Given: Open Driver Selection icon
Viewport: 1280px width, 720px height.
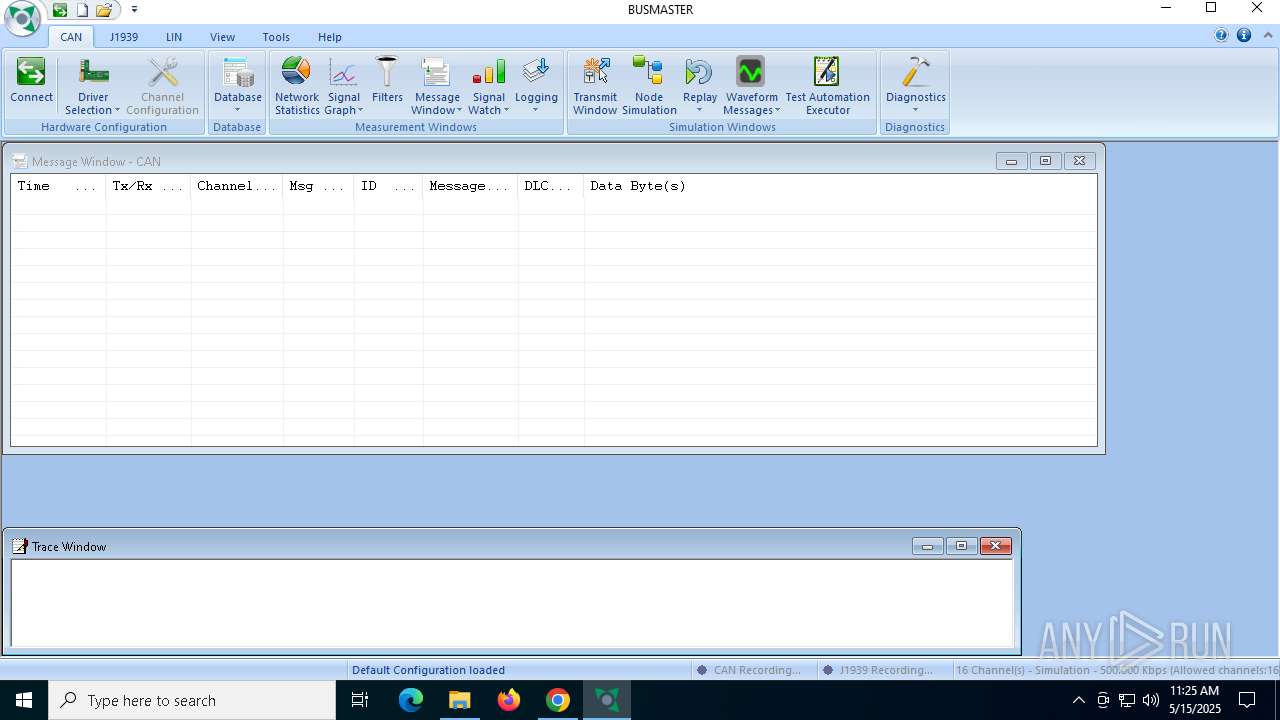Looking at the screenshot, I should tap(93, 72).
